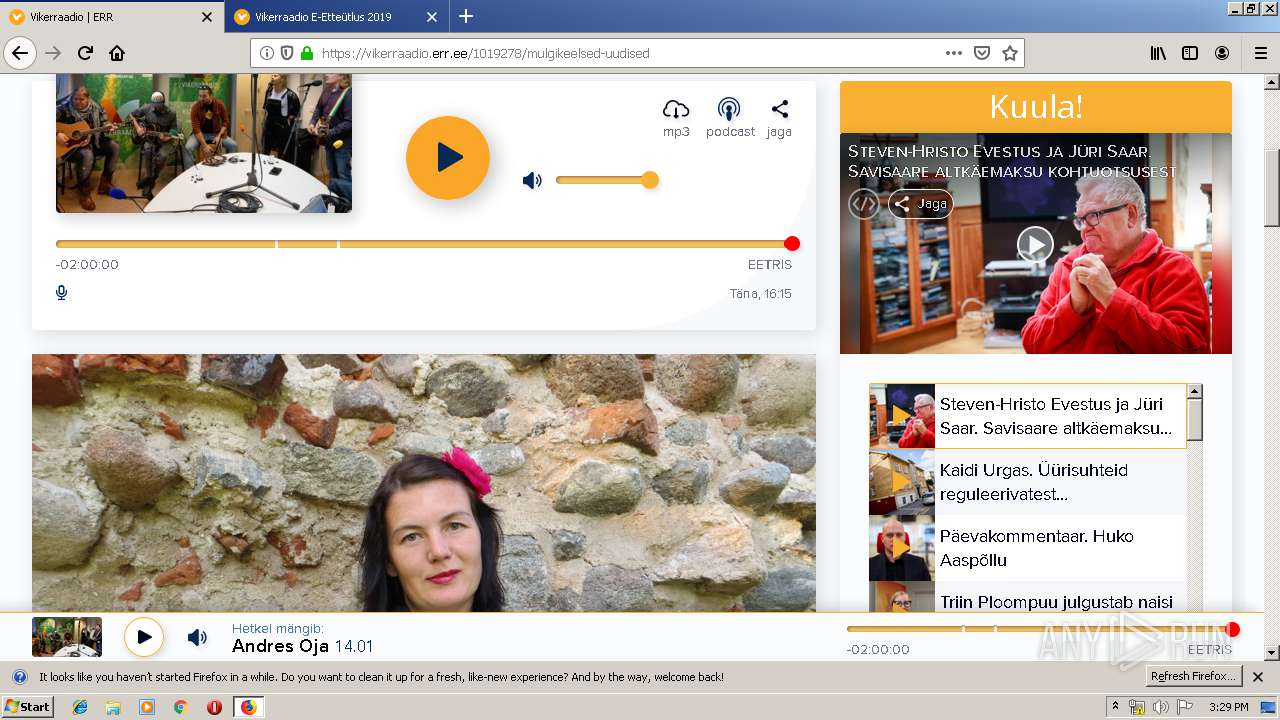The height and width of the screenshot is (720, 1280).
Task: Open Triin Ploompuu julgustab naisi item
Action: (x=1028, y=598)
